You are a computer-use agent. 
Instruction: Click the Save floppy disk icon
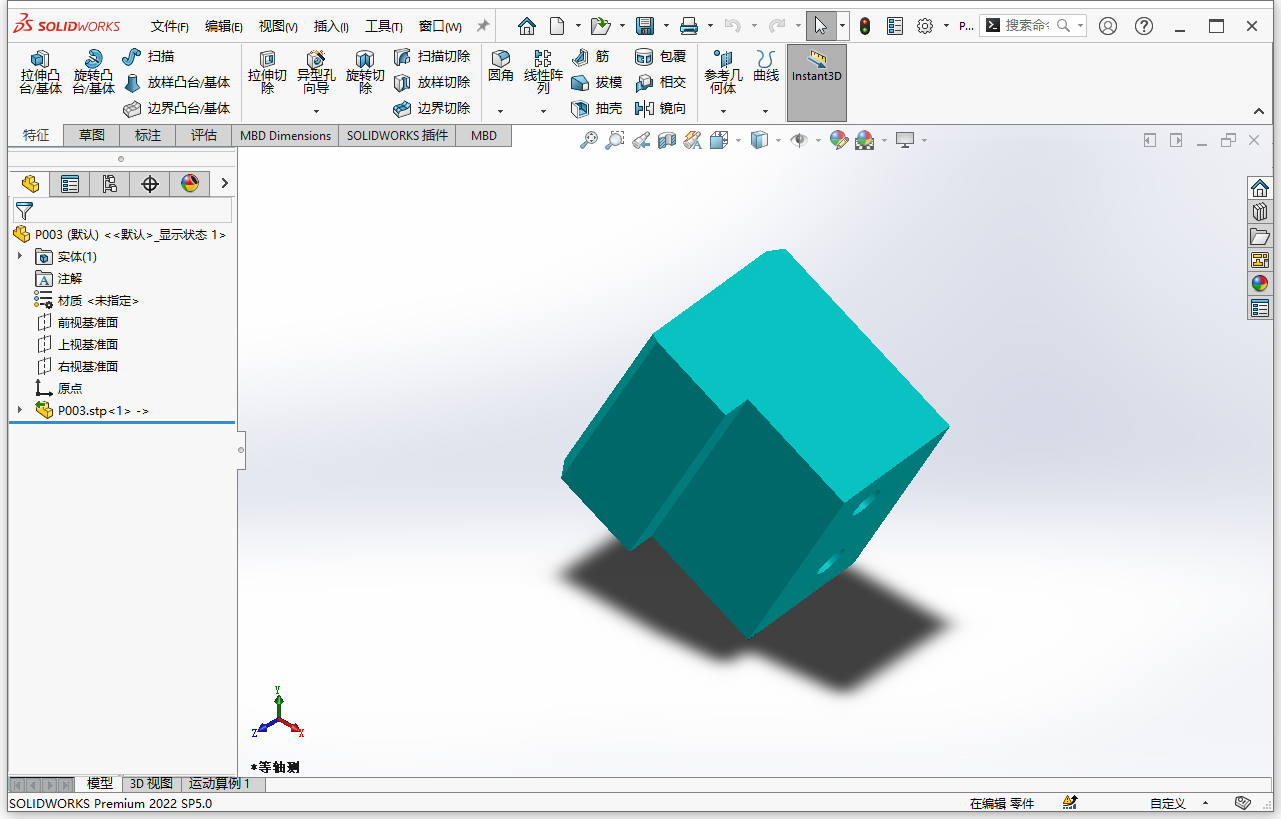coord(645,26)
